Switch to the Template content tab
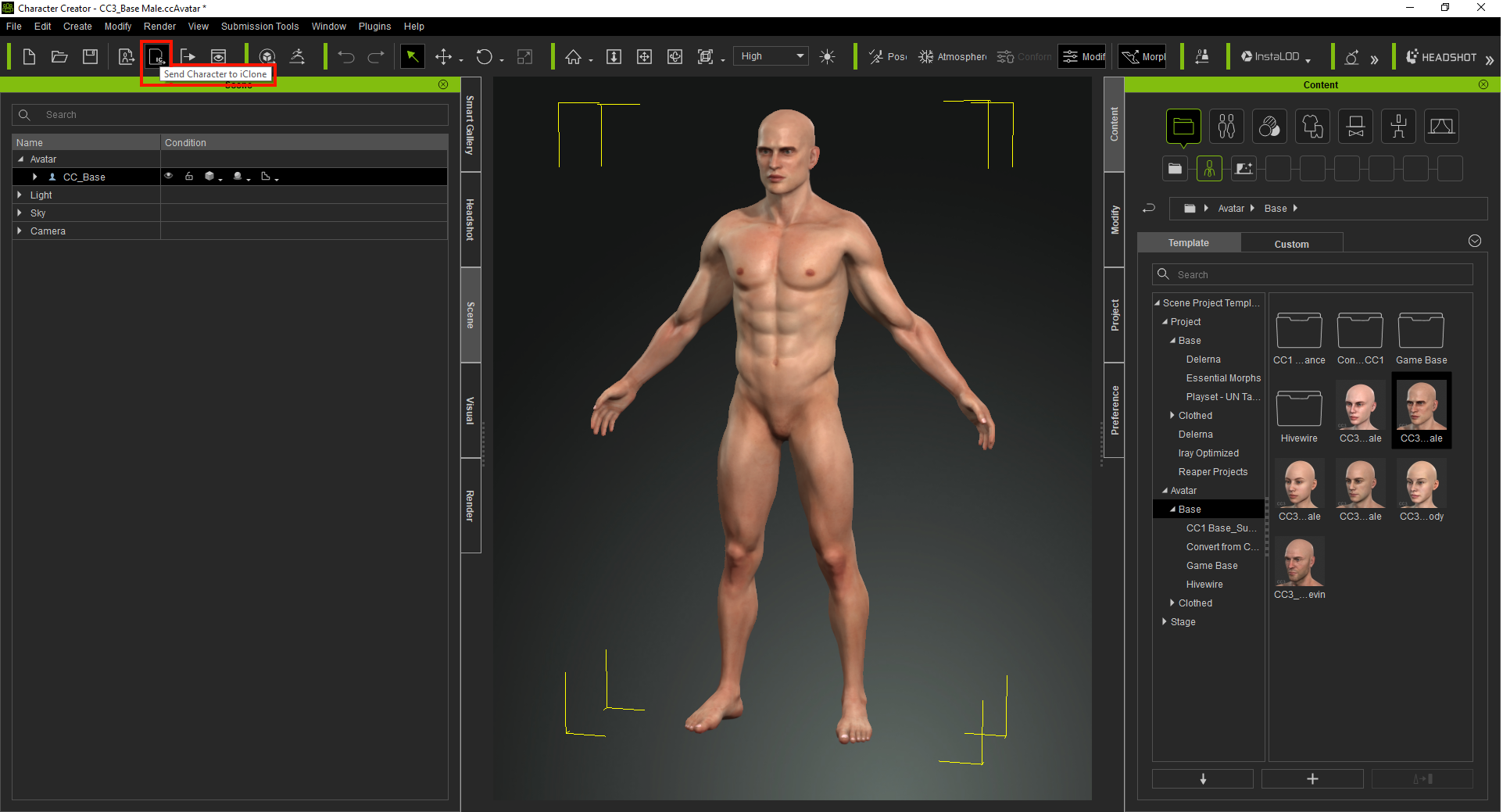1503x812 pixels. [1188, 243]
